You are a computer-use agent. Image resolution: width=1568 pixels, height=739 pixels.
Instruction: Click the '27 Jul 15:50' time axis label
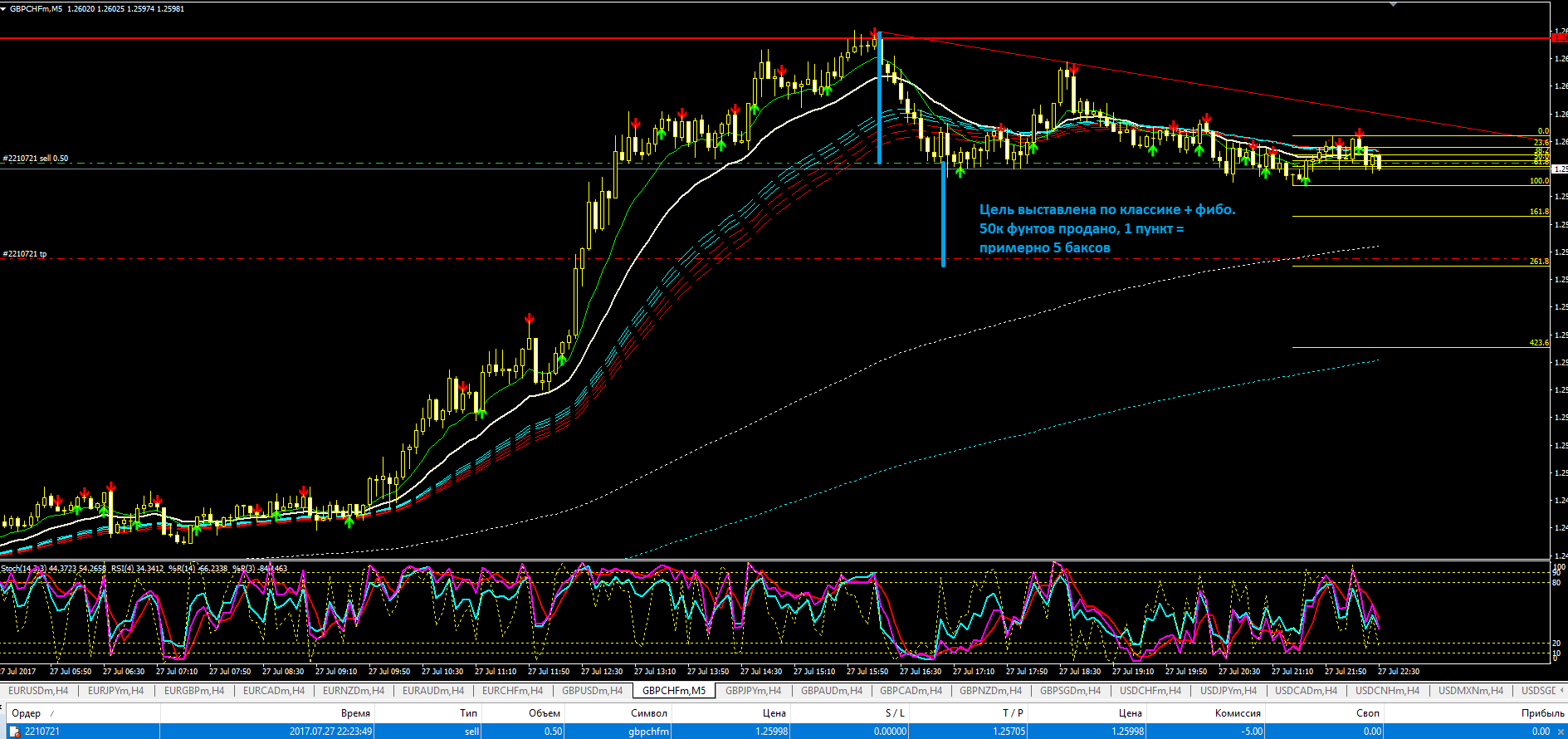click(867, 671)
